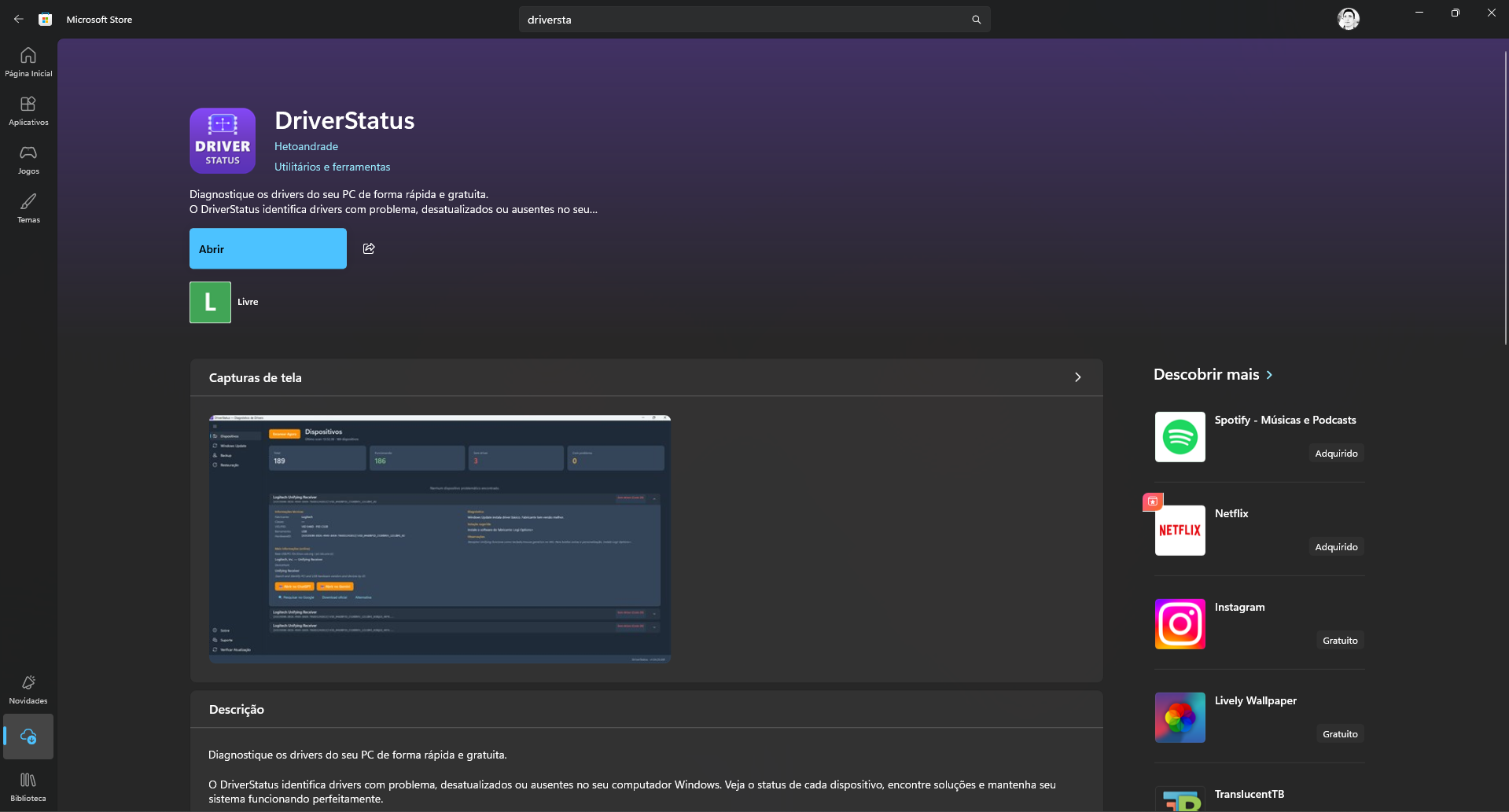Click the Microsoft Store logo icon
This screenshot has height=812, width=1509.
click(x=46, y=20)
